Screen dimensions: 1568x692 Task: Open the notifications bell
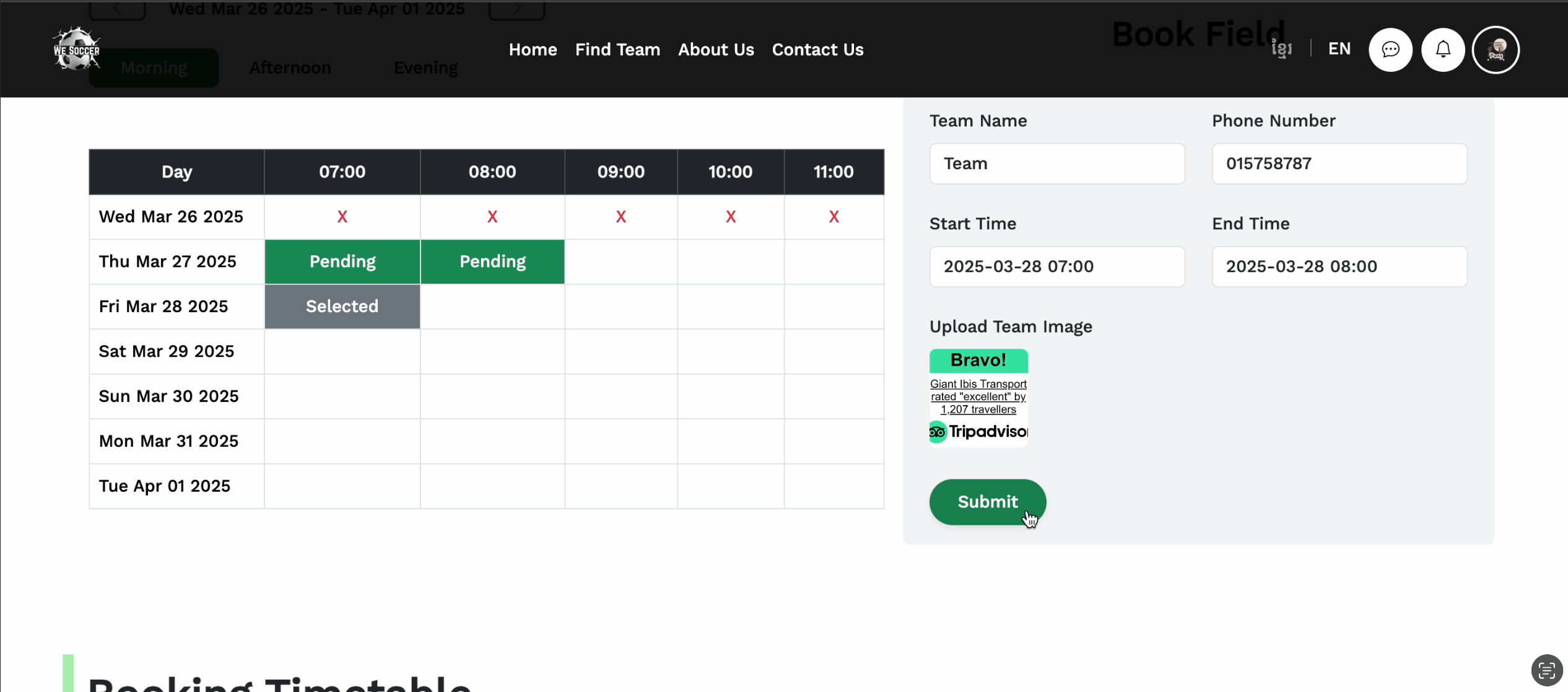pos(1443,50)
